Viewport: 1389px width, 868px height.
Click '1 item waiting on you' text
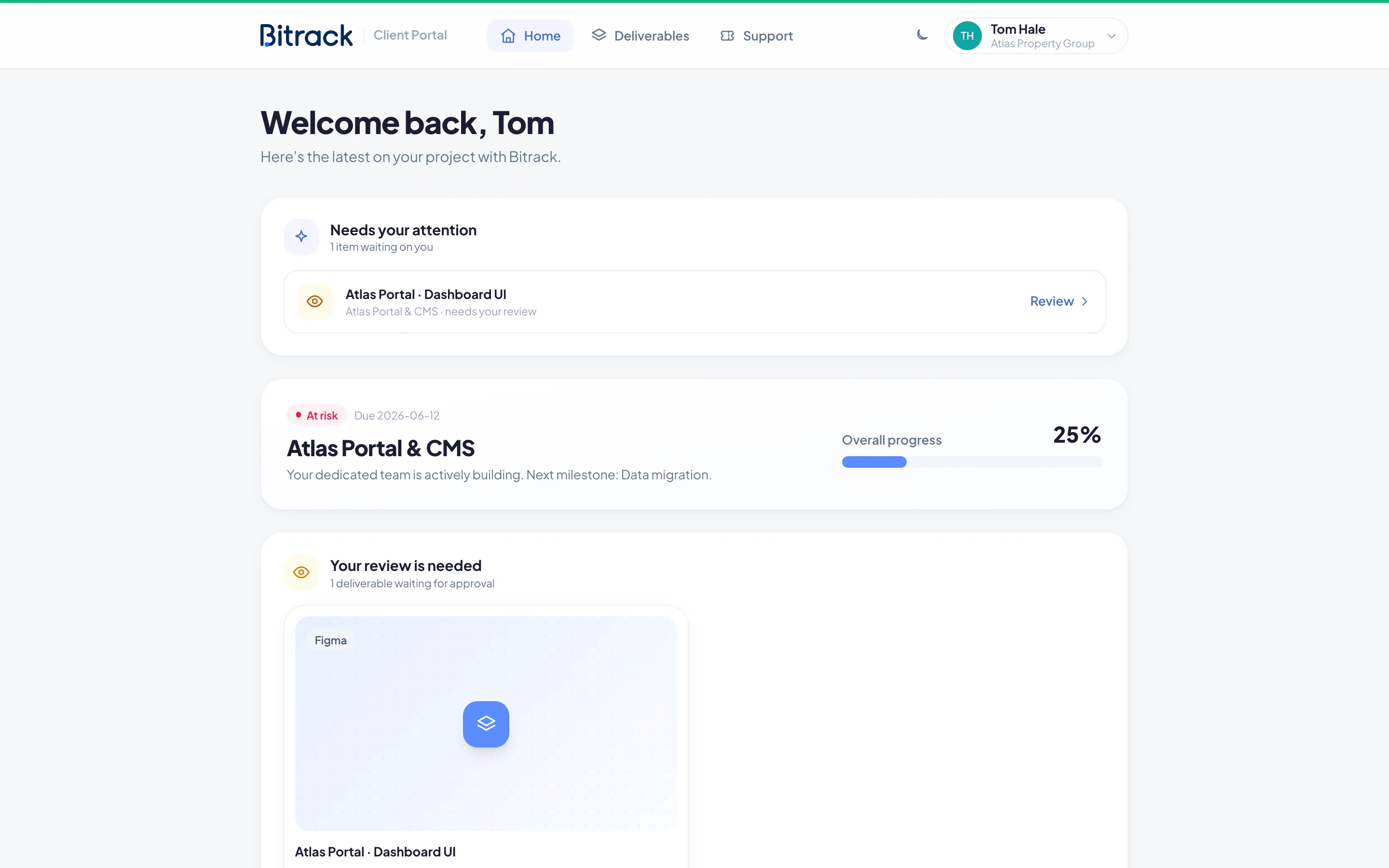pos(381,247)
